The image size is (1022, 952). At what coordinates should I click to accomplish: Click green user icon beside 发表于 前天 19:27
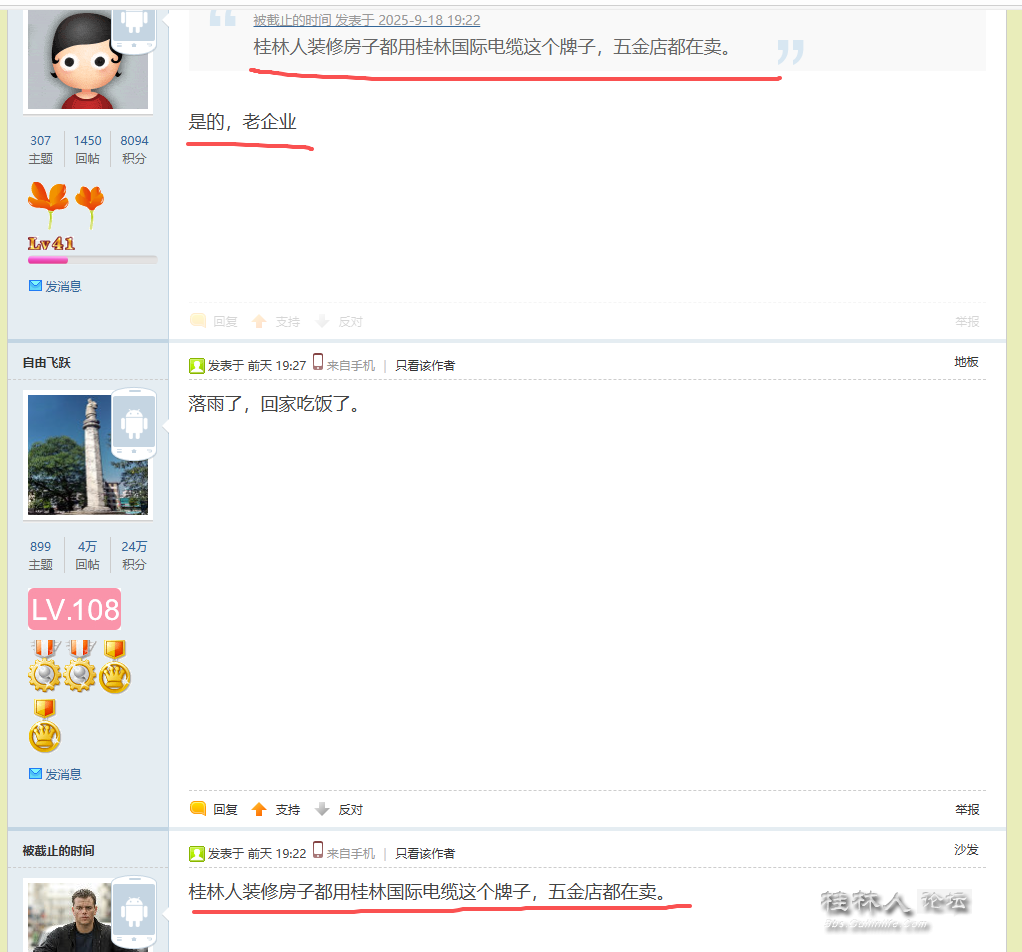click(x=197, y=366)
